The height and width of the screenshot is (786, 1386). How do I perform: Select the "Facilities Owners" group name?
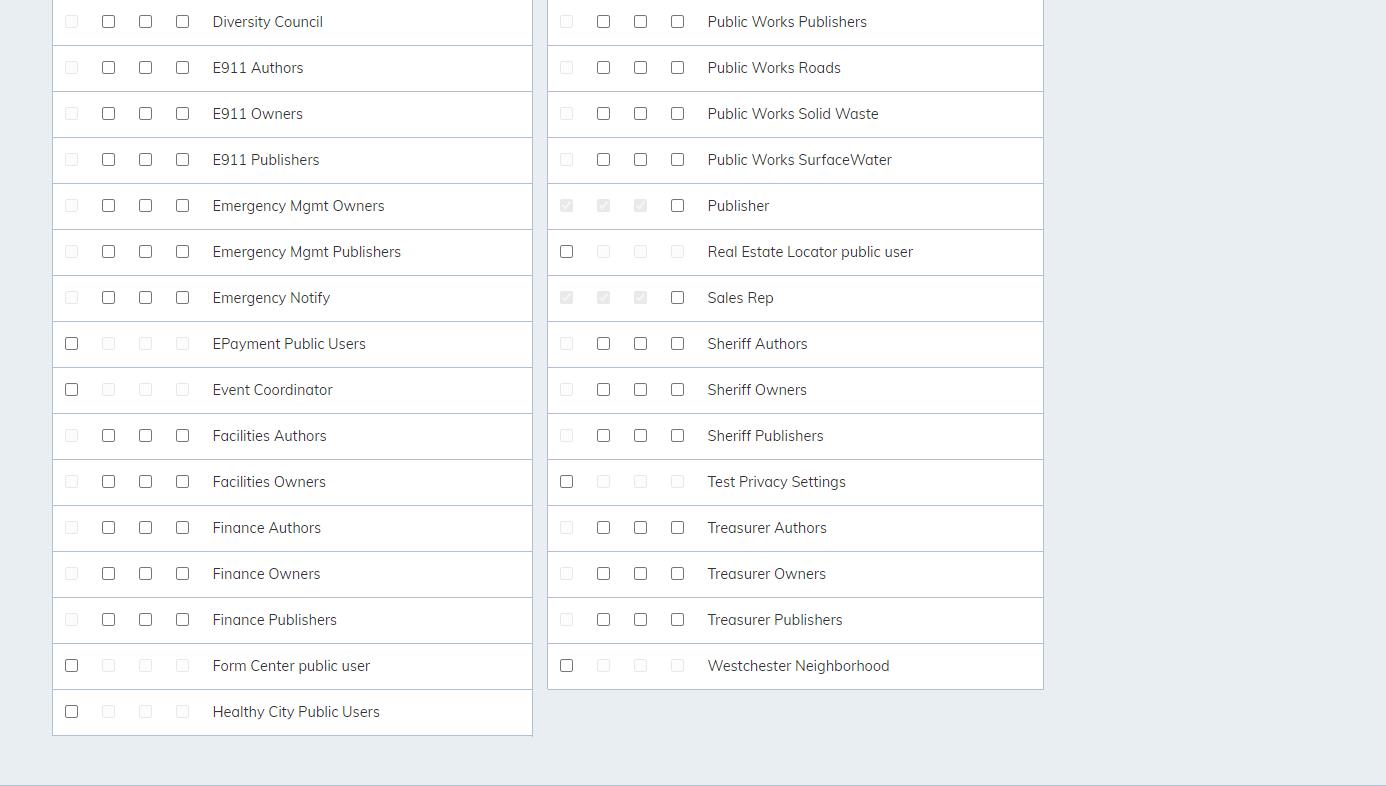click(x=269, y=482)
